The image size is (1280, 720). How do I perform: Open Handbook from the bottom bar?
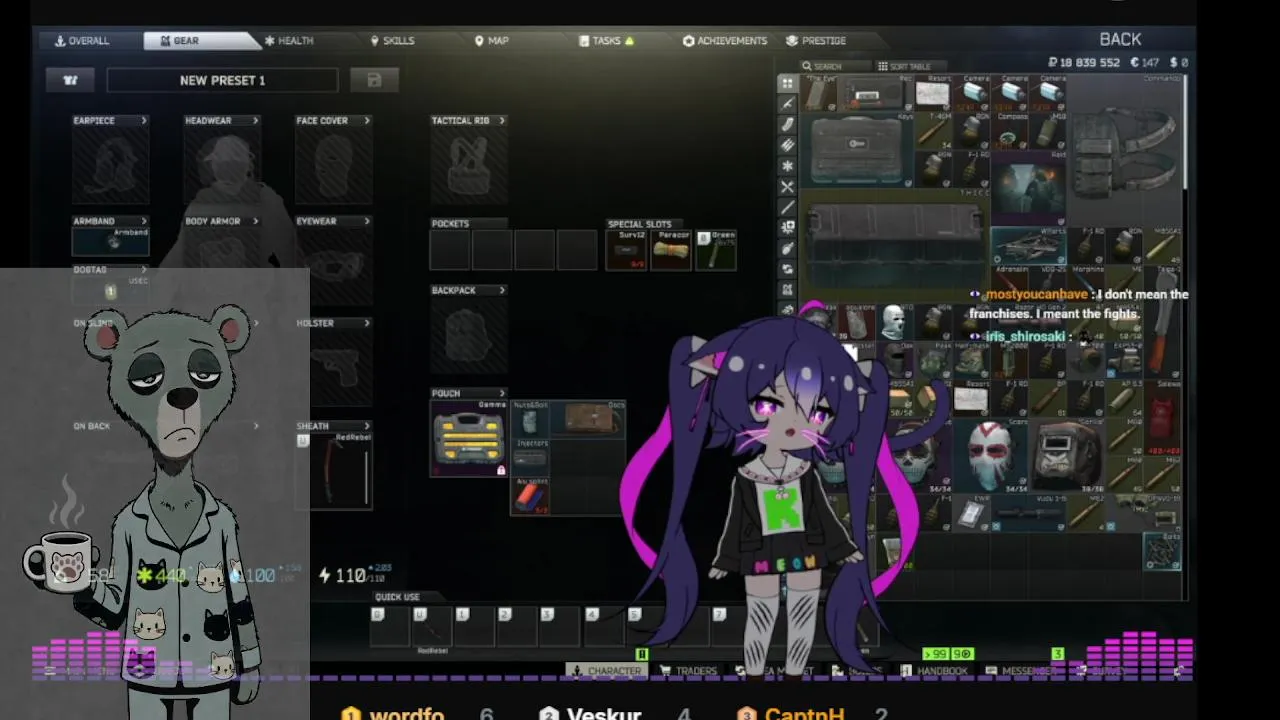[x=935, y=671]
